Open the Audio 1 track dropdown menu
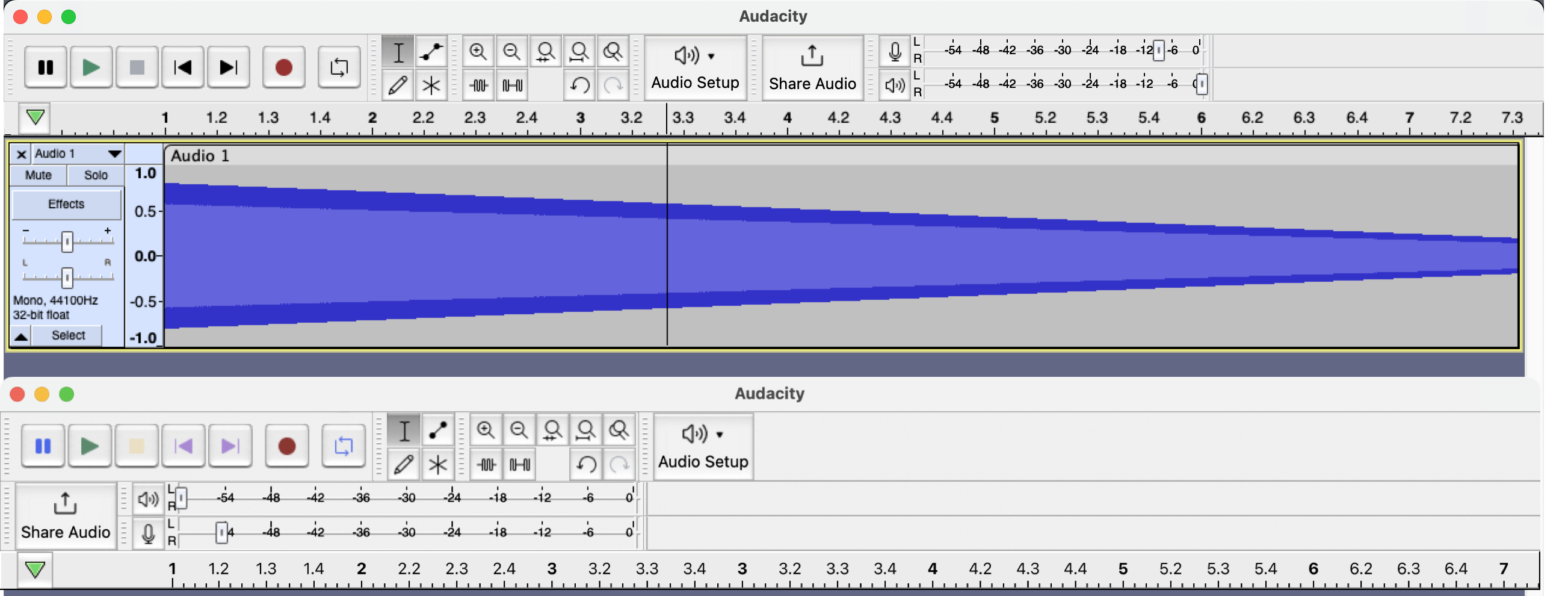Viewport: 1568px width, 596px height. (x=113, y=154)
